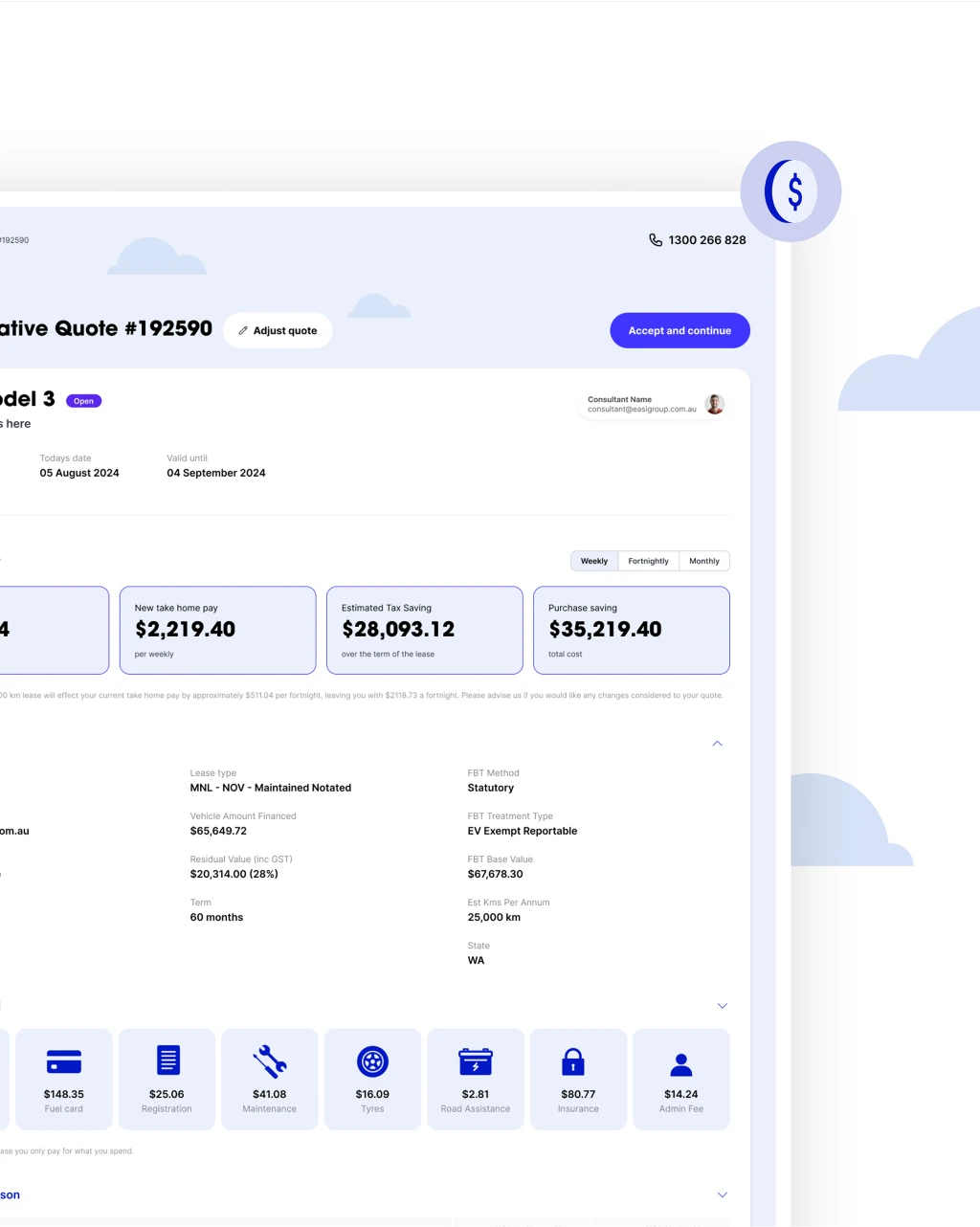Click the phone icon beside 1300 266 828

tap(656, 240)
